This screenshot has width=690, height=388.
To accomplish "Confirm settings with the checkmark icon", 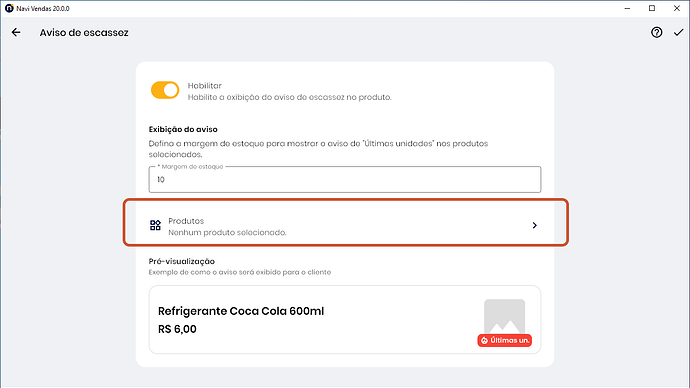I will (x=679, y=32).
